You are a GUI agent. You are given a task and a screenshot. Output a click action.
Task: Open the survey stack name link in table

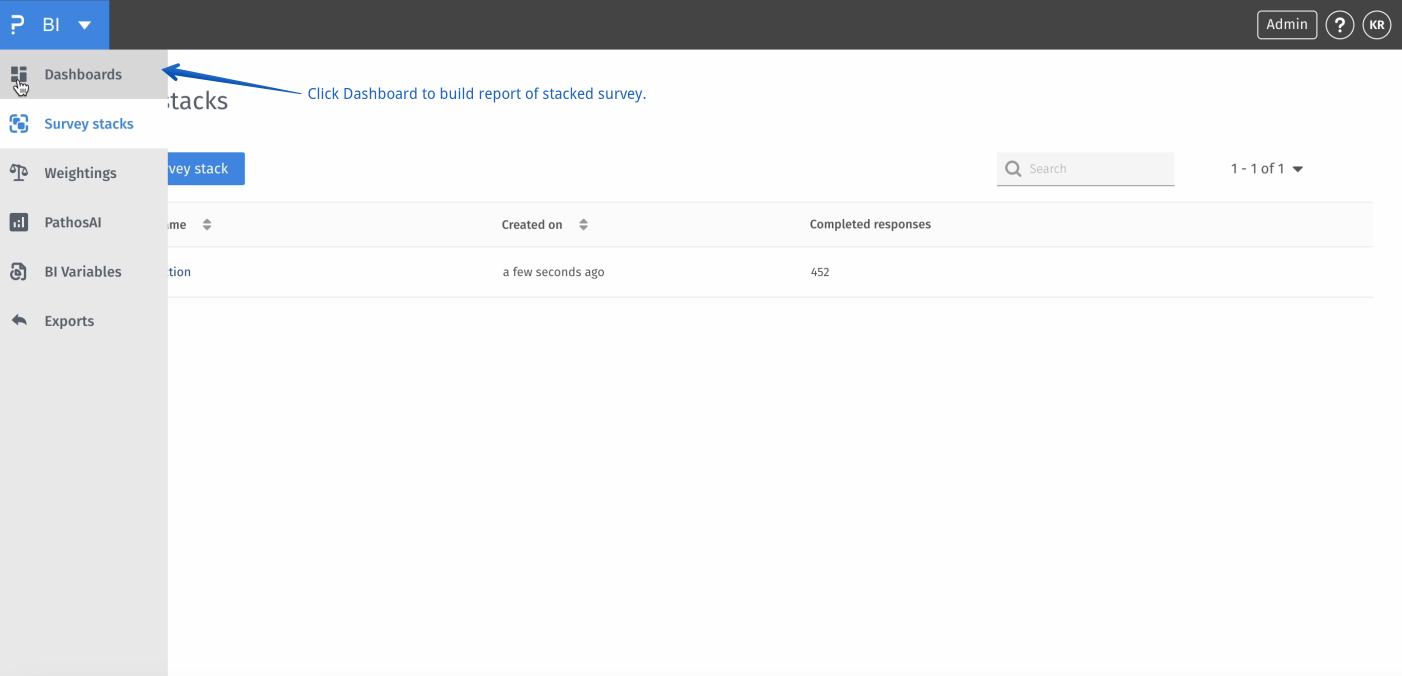click(180, 272)
